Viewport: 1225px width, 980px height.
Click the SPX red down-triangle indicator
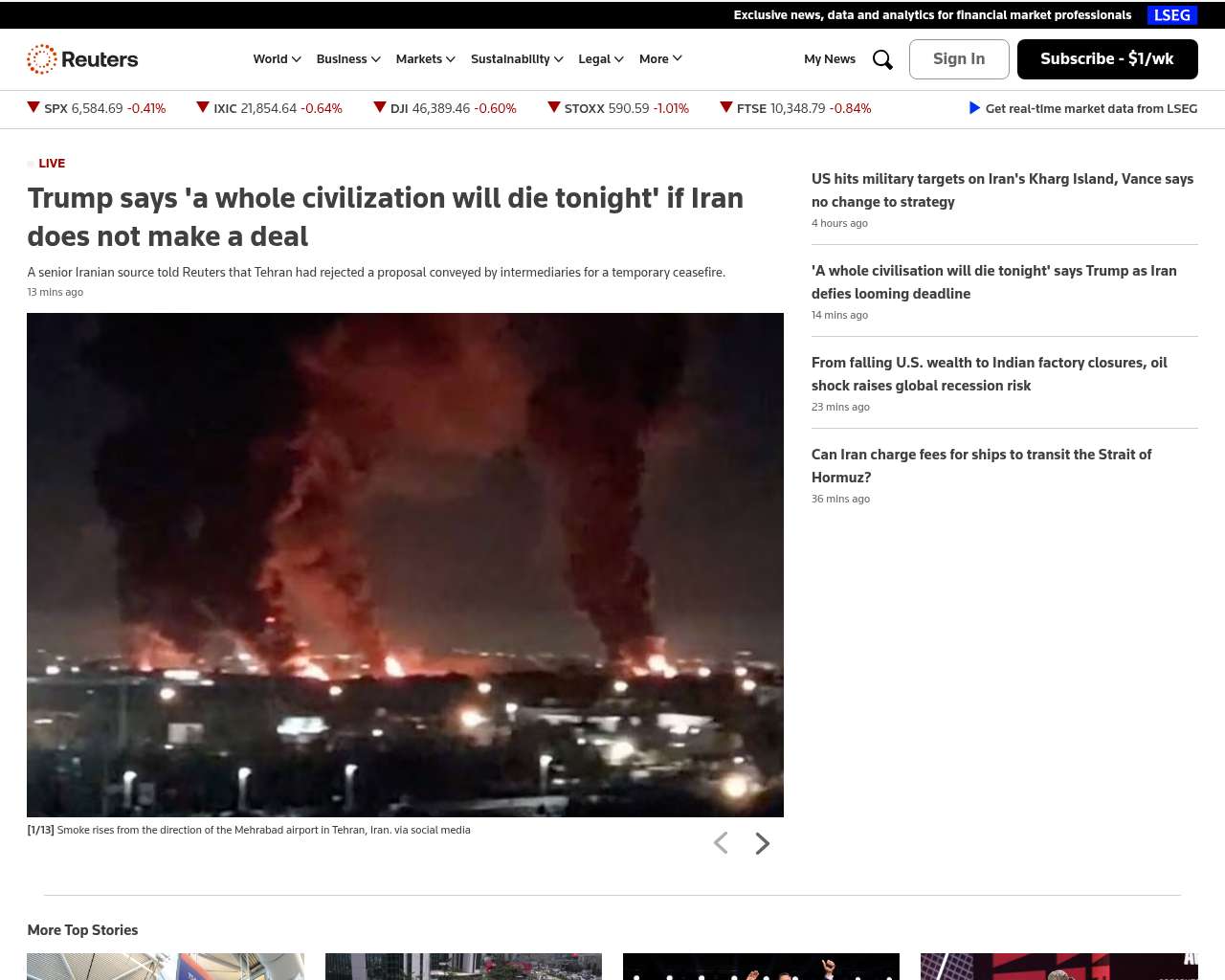(x=33, y=107)
